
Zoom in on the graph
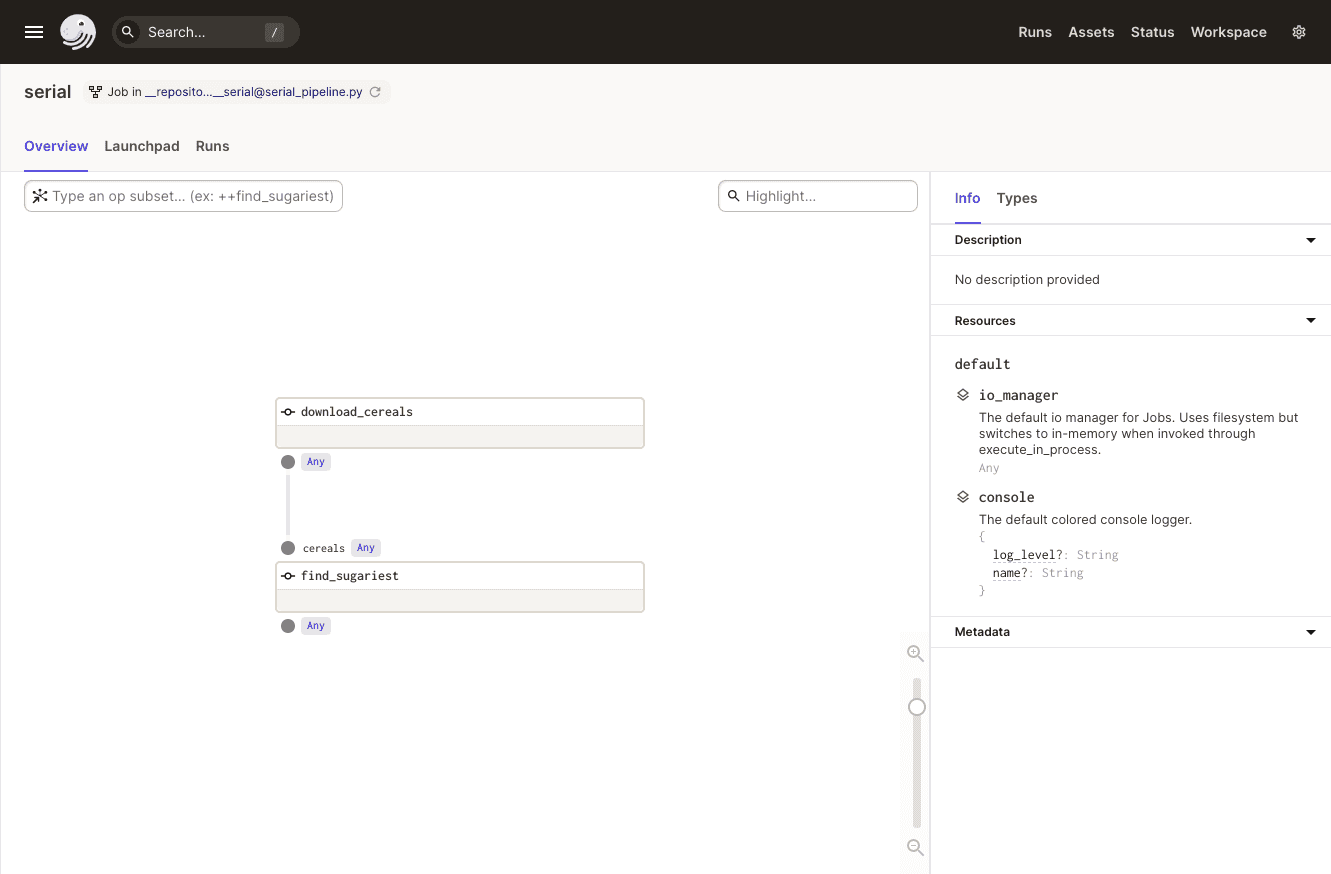pyautogui.click(x=915, y=653)
